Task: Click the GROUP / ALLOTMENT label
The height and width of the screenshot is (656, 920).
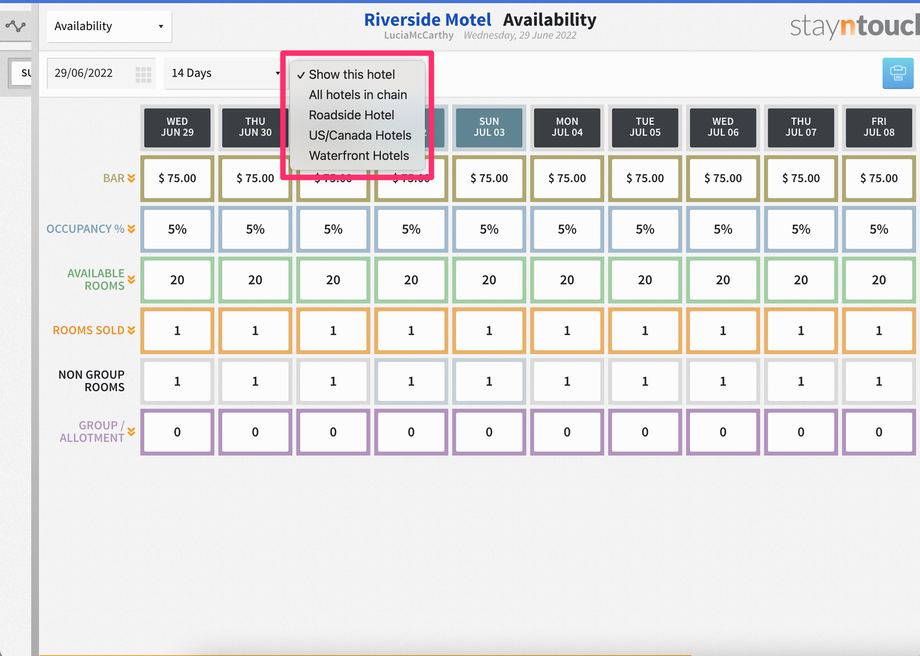Action: click(x=92, y=431)
